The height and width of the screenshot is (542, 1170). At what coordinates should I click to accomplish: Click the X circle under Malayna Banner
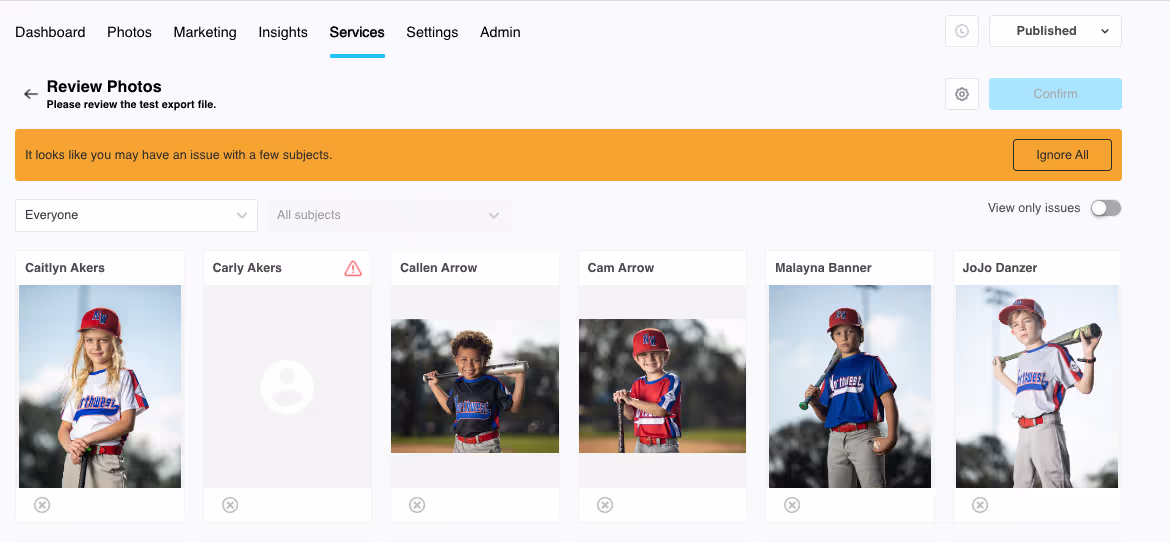click(792, 505)
